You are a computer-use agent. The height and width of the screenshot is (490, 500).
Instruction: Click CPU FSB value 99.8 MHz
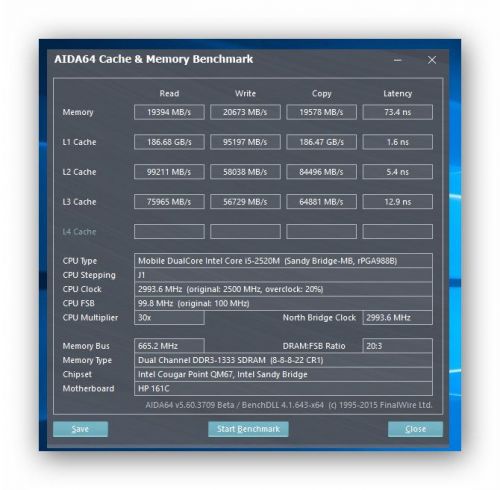click(x=283, y=303)
